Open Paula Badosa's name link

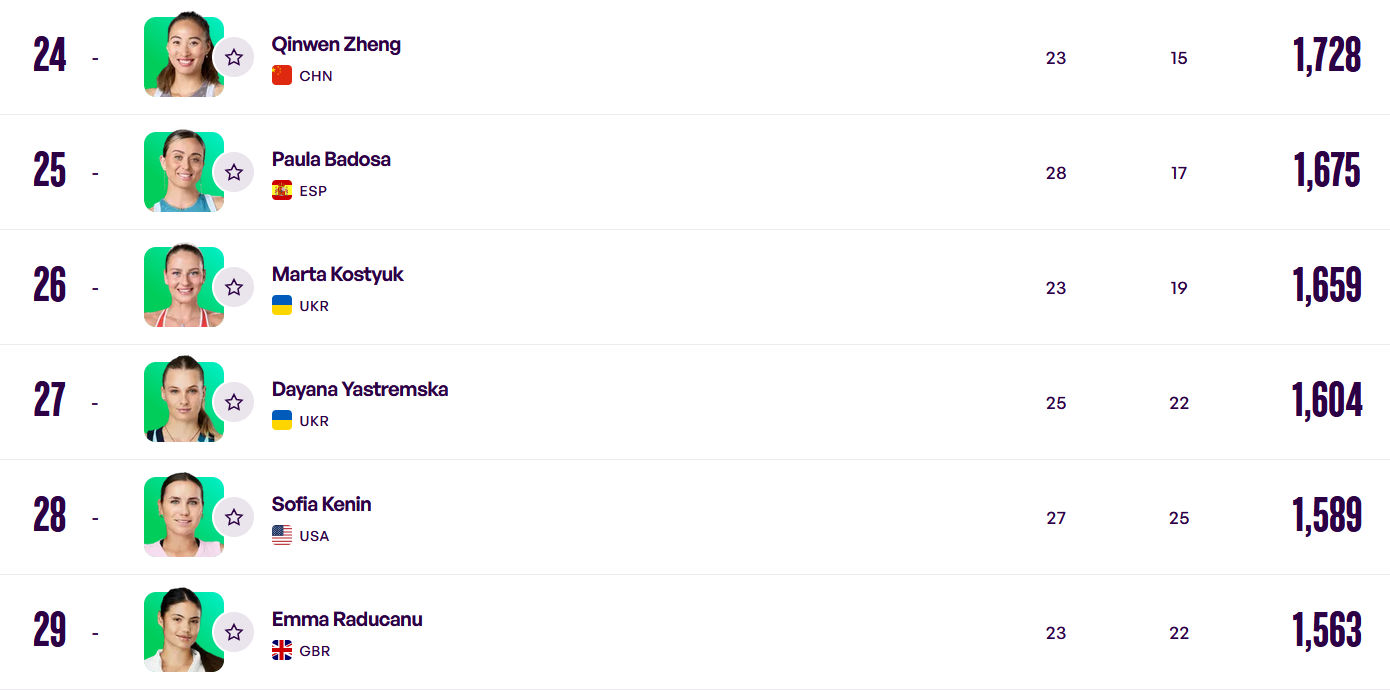pyautogui.click(x=331, y=159)
